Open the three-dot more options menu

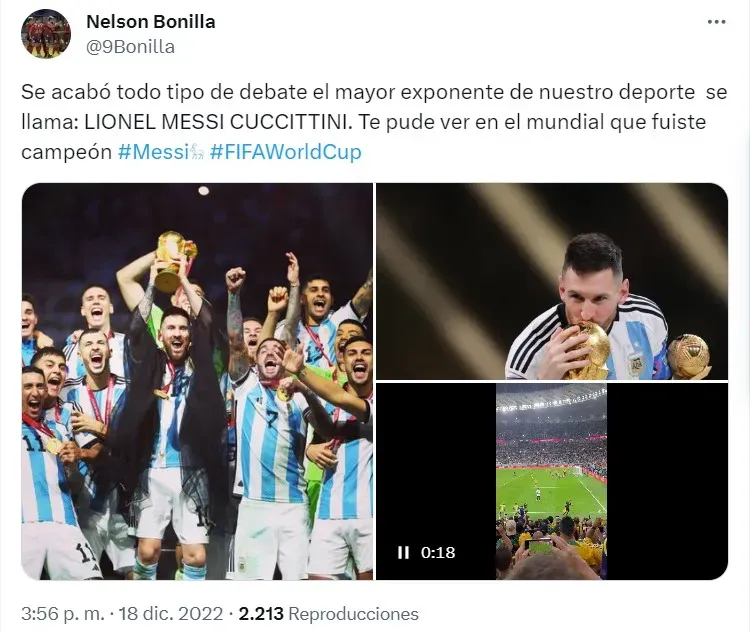[x=716, y=22]
